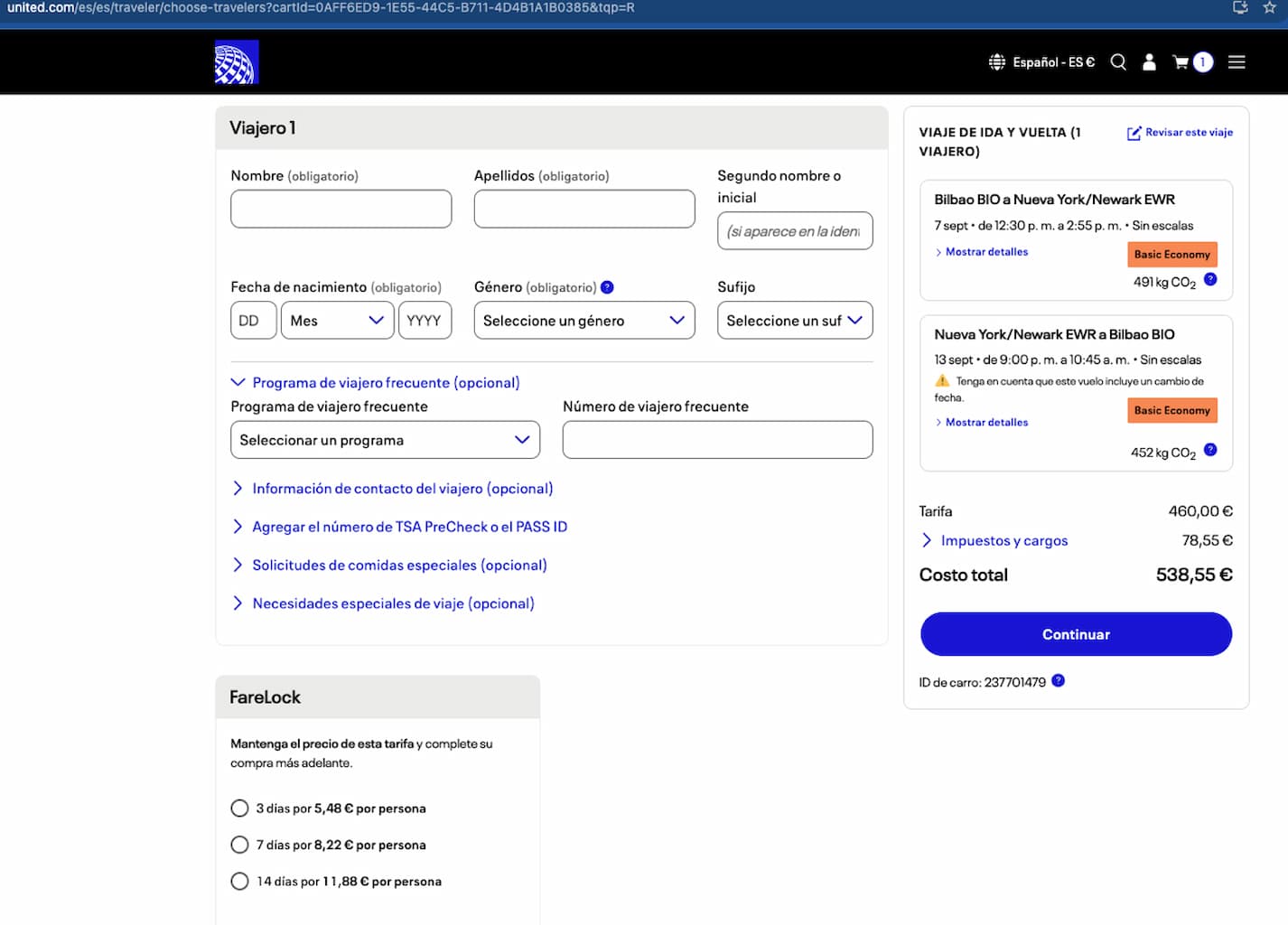
Task: Click the browser URL address text
Action: tap(321, 7)
